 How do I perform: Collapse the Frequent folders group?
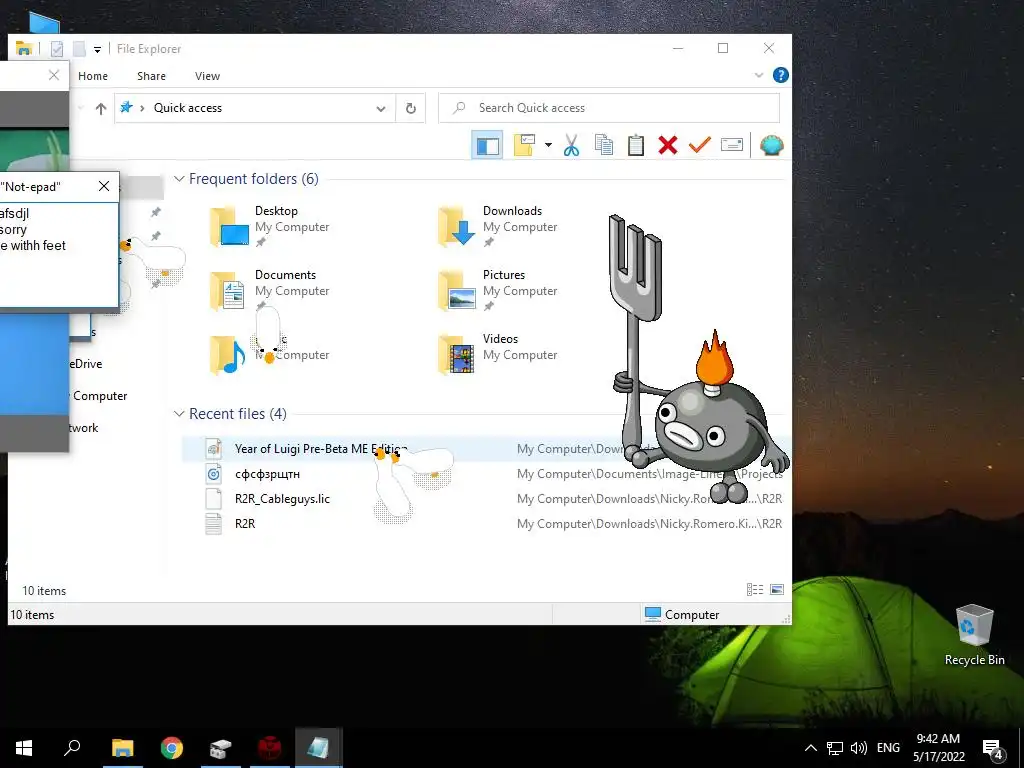tap(179, 179)
